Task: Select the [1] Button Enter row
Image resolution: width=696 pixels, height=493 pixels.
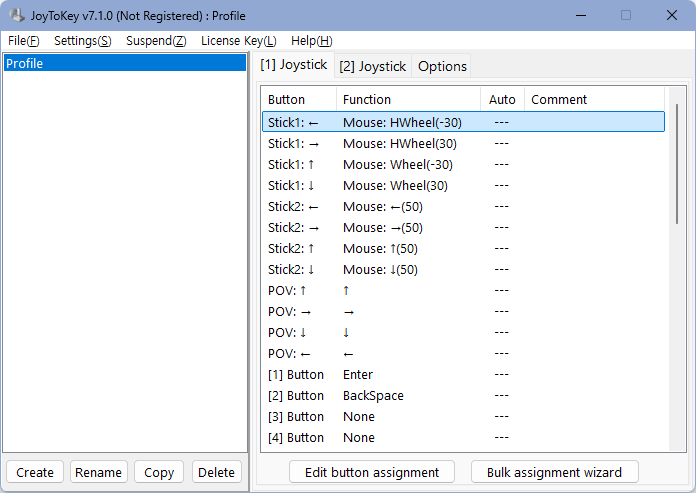Action: pyautogui.click(x=463, y=375)
